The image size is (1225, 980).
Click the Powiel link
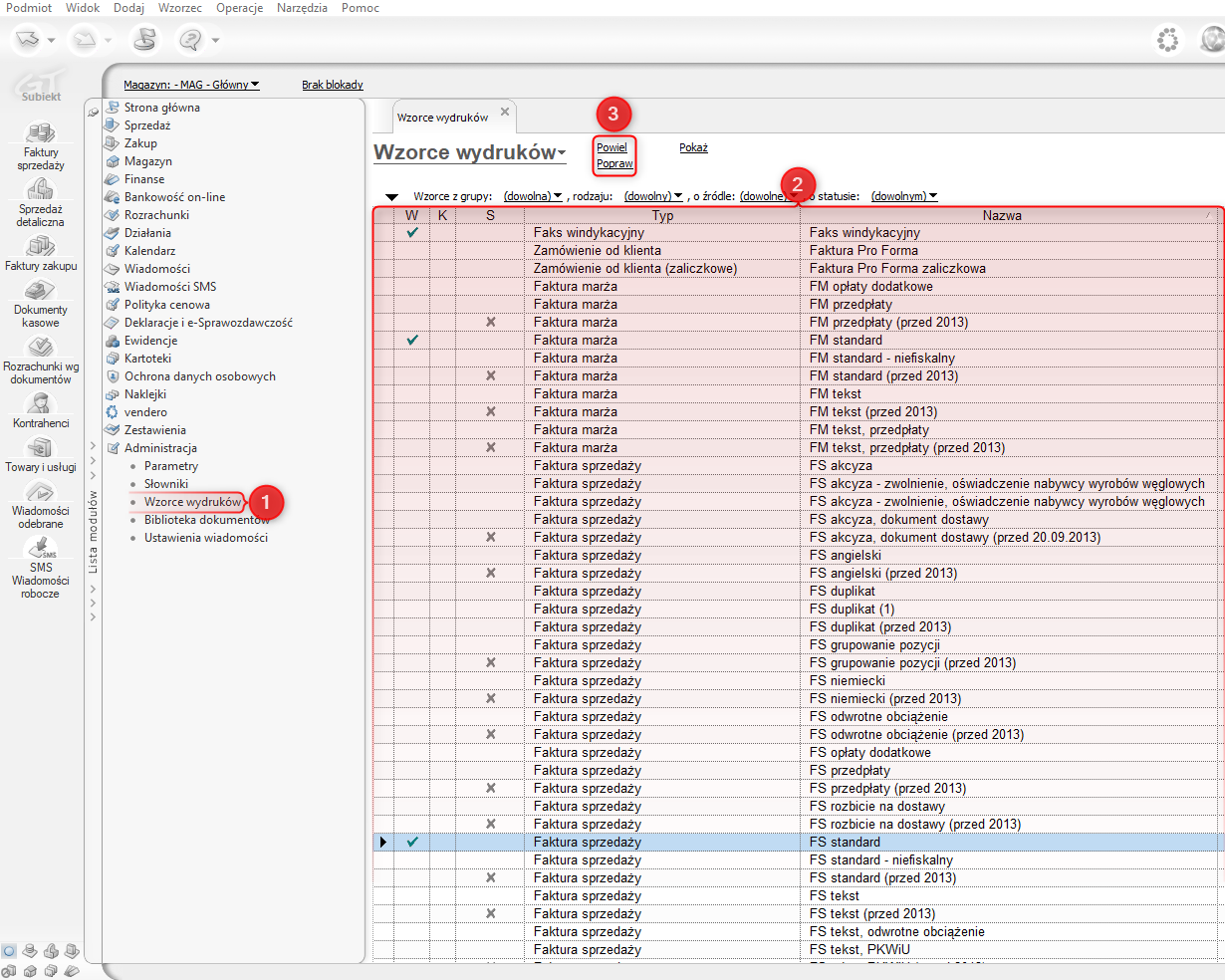pyautogui.click(x=612, y=147)
